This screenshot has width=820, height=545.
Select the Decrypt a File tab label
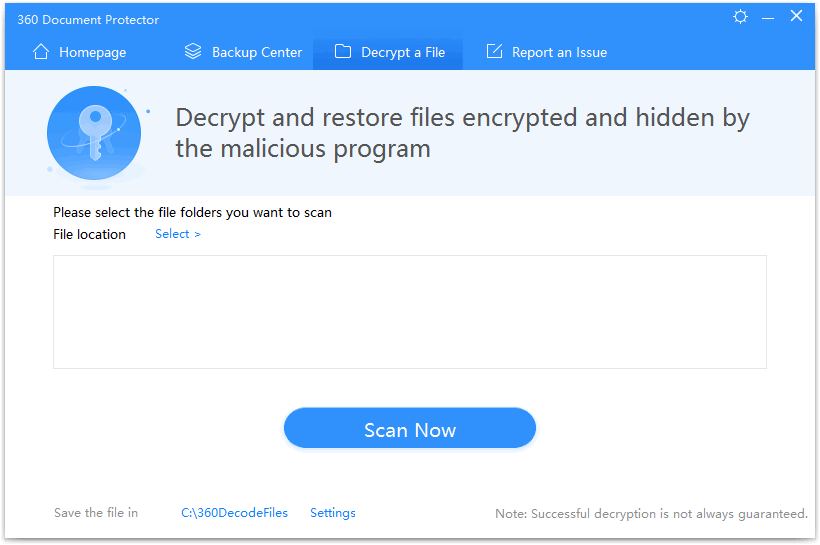point(403,53)
